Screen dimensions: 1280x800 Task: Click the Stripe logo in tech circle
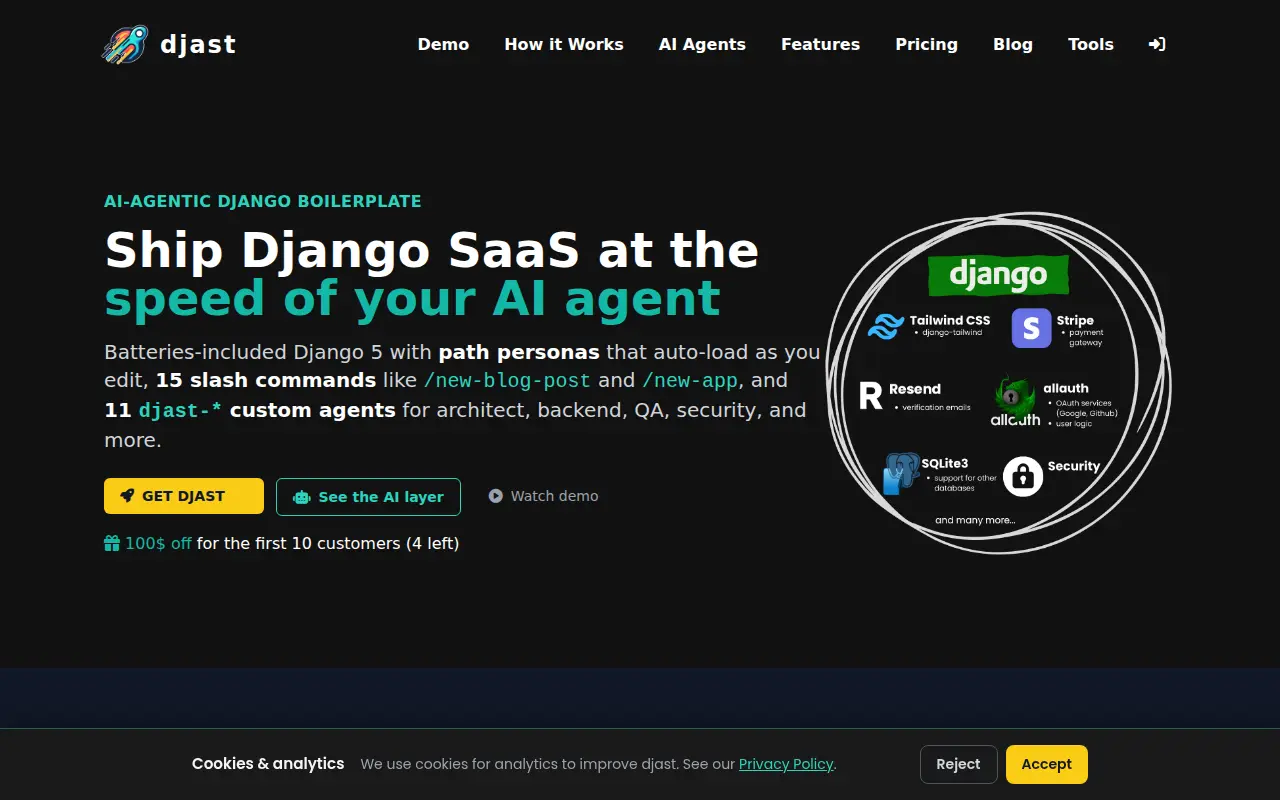coord(1031,328)
